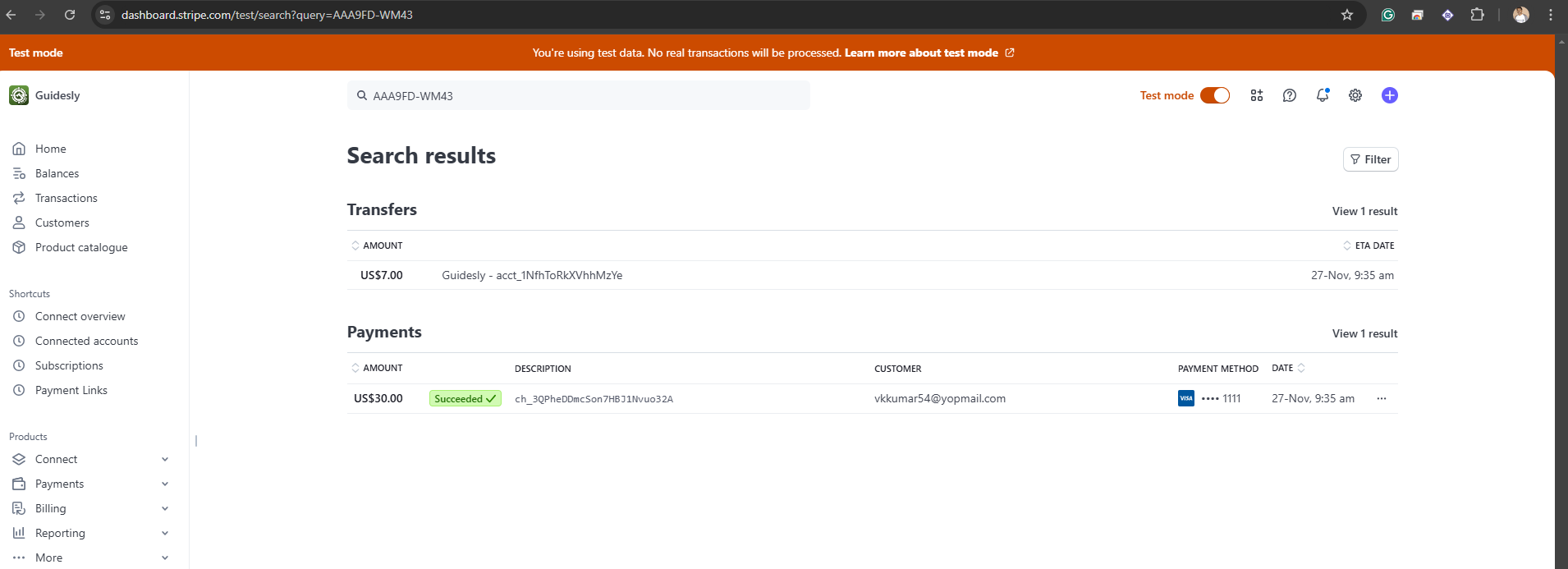Sort Payments by Date column
1568x569 pixels.
1287,369
